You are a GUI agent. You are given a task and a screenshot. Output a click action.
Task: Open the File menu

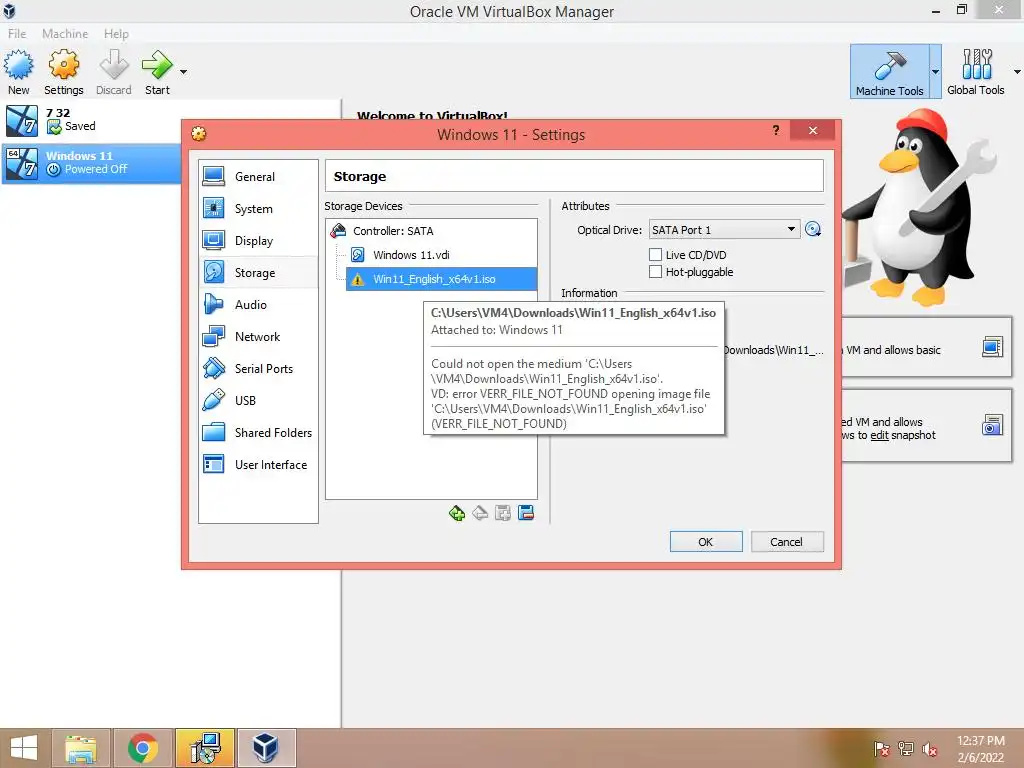(17, 33)
